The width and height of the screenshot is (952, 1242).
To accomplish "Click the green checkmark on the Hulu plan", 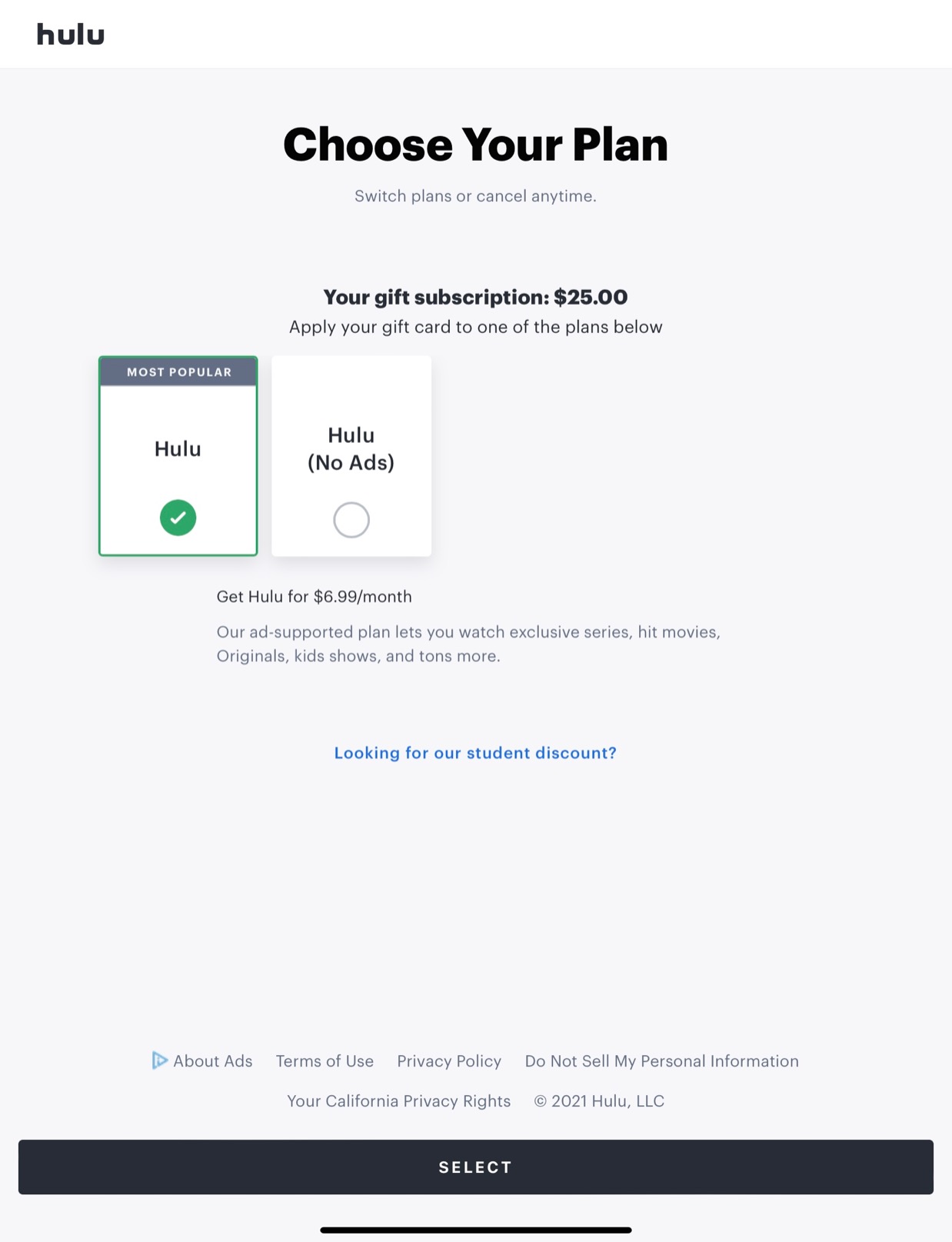I will [178, 517].
